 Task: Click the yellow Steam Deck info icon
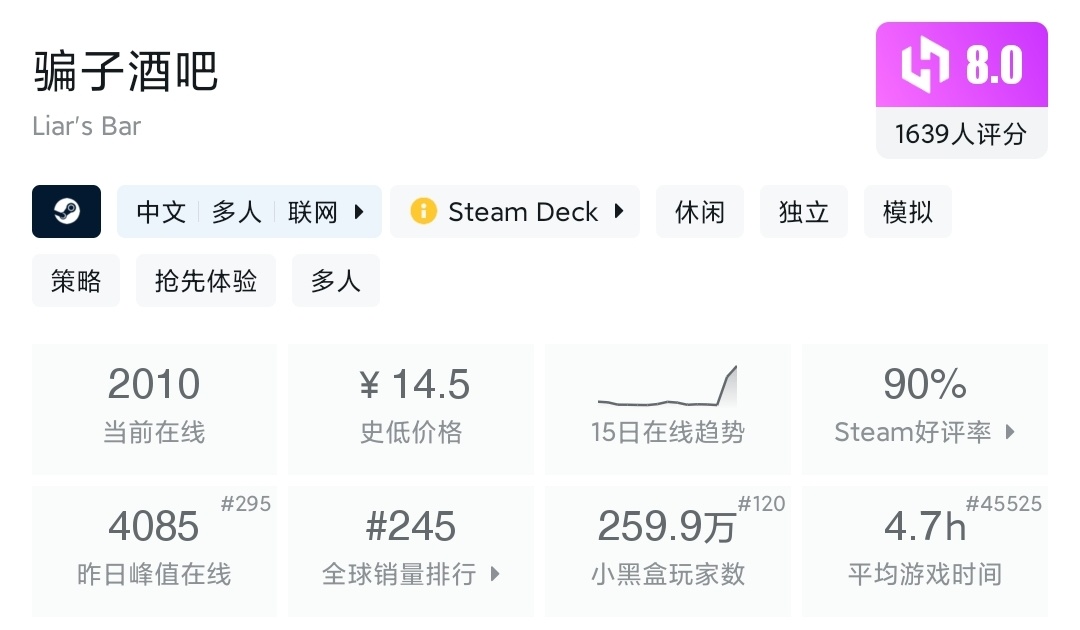pyautogui.click(x=423, y=212)
